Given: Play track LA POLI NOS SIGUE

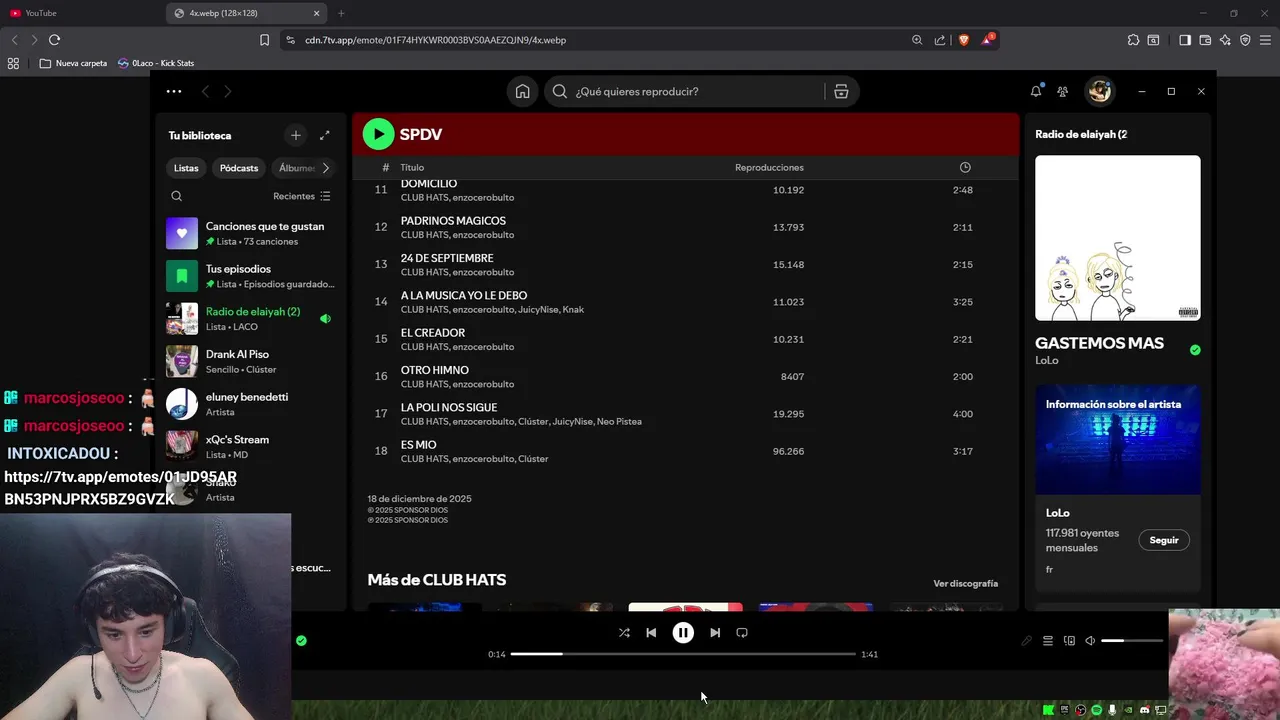Looking at the screenshot, I should click(685, 414).
